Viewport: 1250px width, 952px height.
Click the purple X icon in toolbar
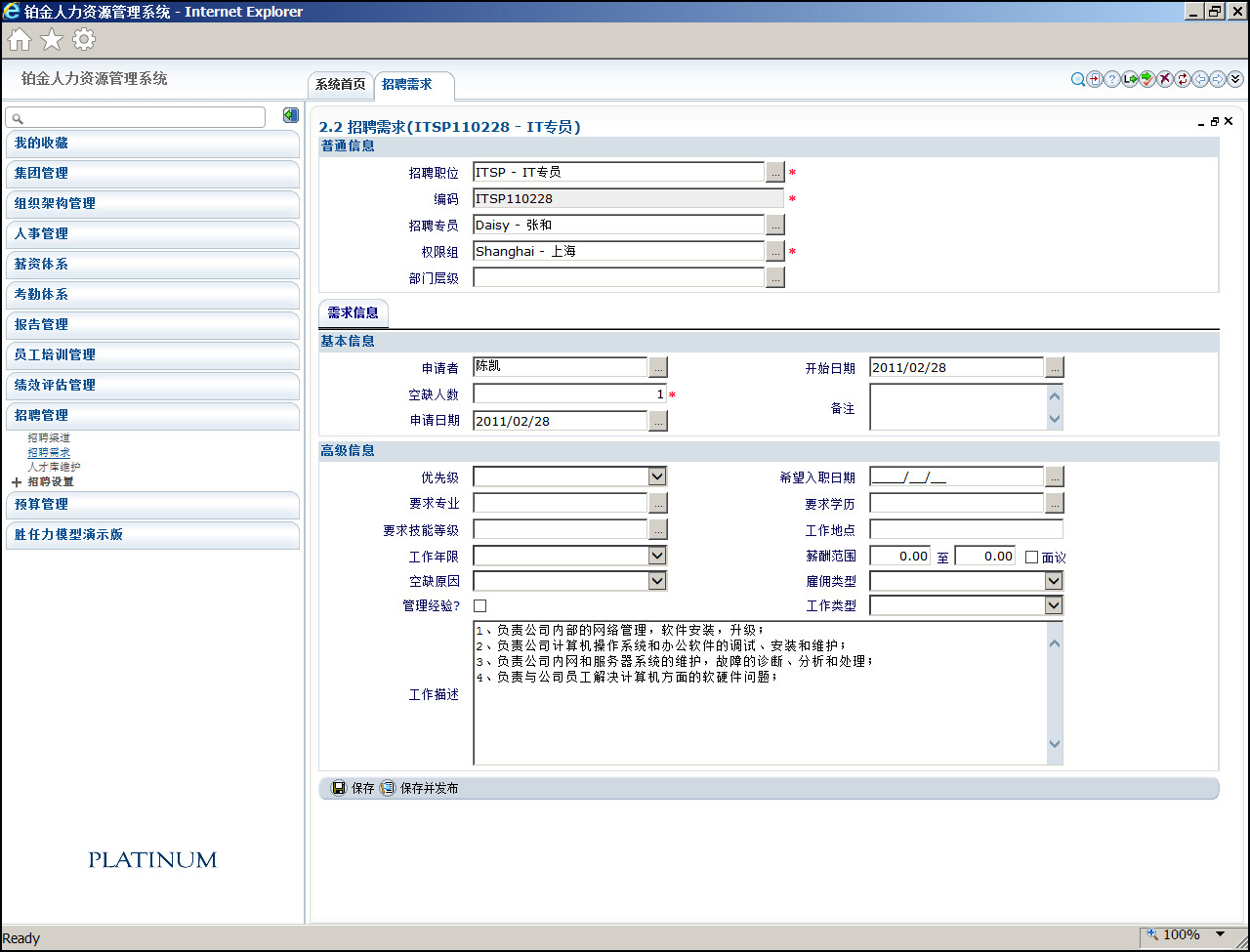[1165, 80]
